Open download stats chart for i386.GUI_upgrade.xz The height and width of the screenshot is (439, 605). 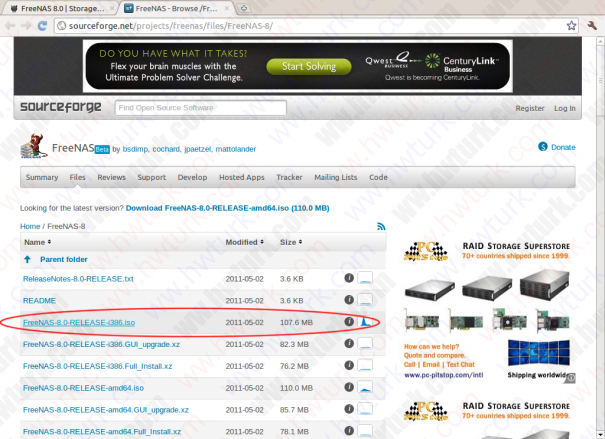point(365,343)
